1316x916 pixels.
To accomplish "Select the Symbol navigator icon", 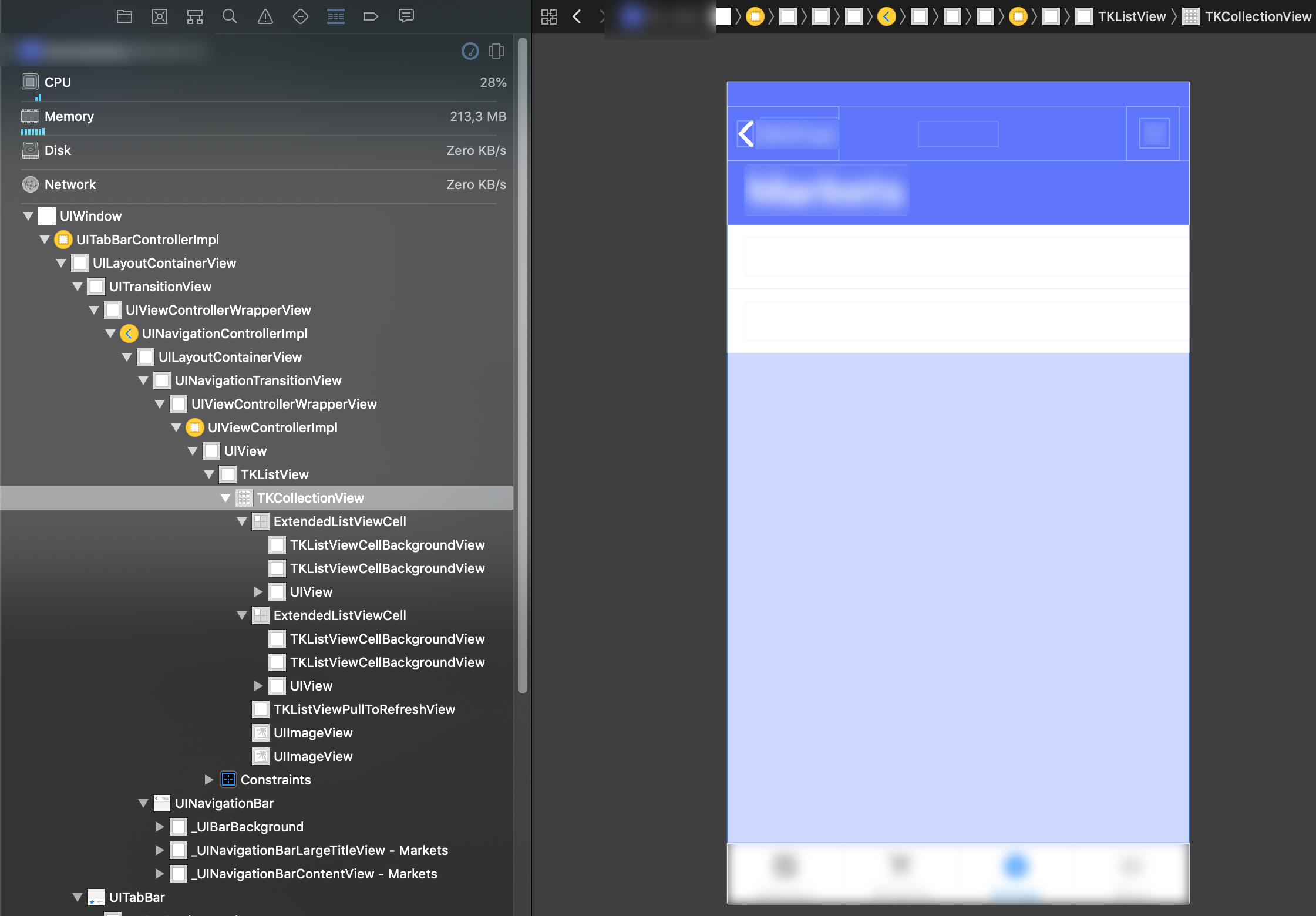I will pos(194,16).
